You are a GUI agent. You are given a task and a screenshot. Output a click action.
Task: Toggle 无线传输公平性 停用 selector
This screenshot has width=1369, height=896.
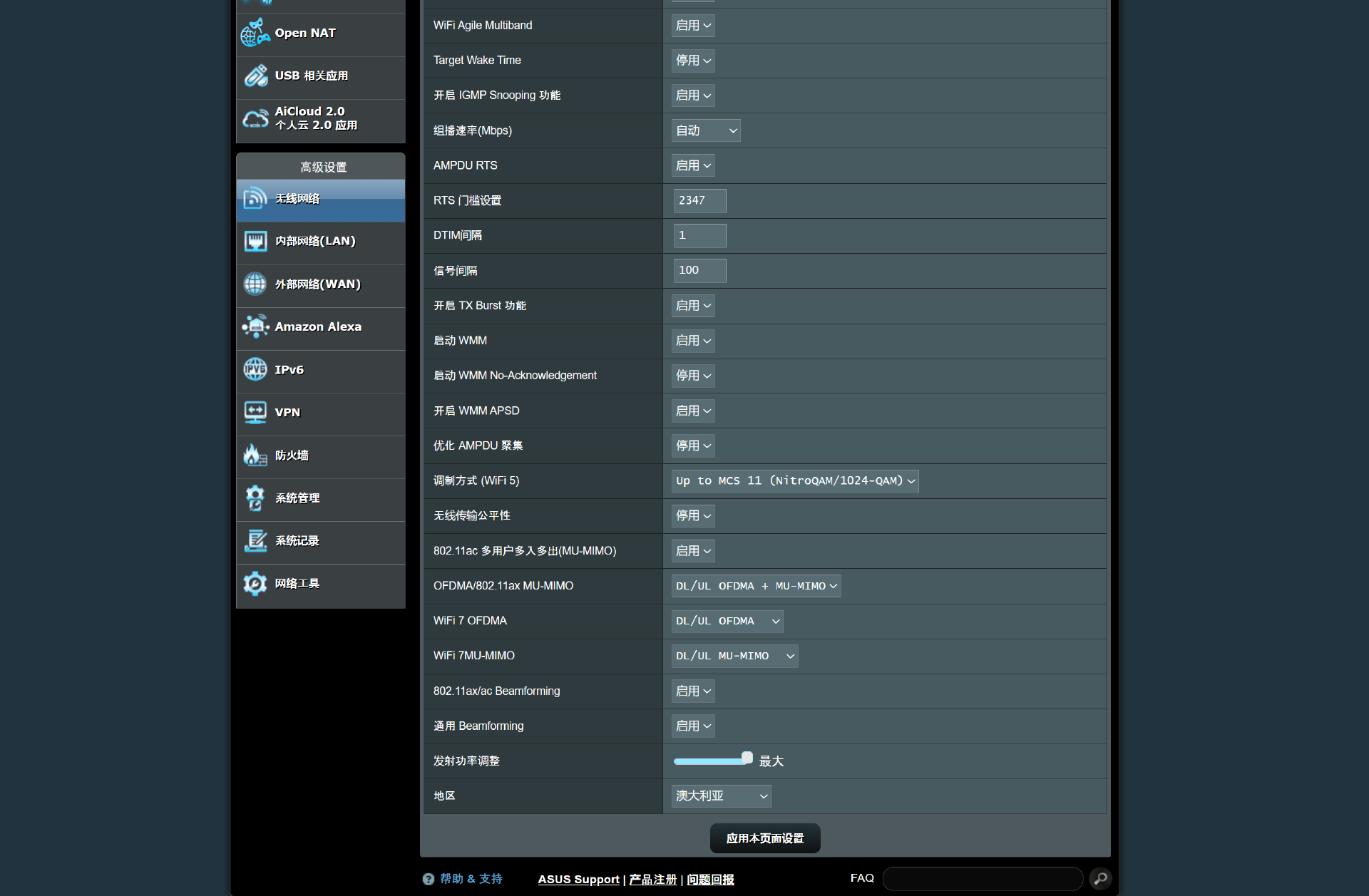point(693,515)
